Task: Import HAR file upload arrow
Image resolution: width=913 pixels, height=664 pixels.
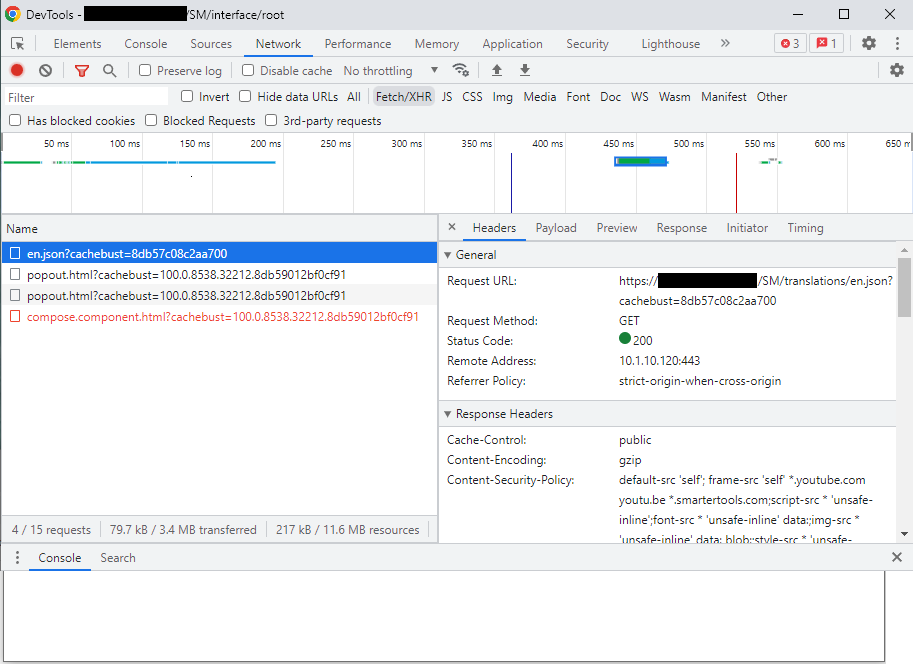Action: click(x=497, y=70)
